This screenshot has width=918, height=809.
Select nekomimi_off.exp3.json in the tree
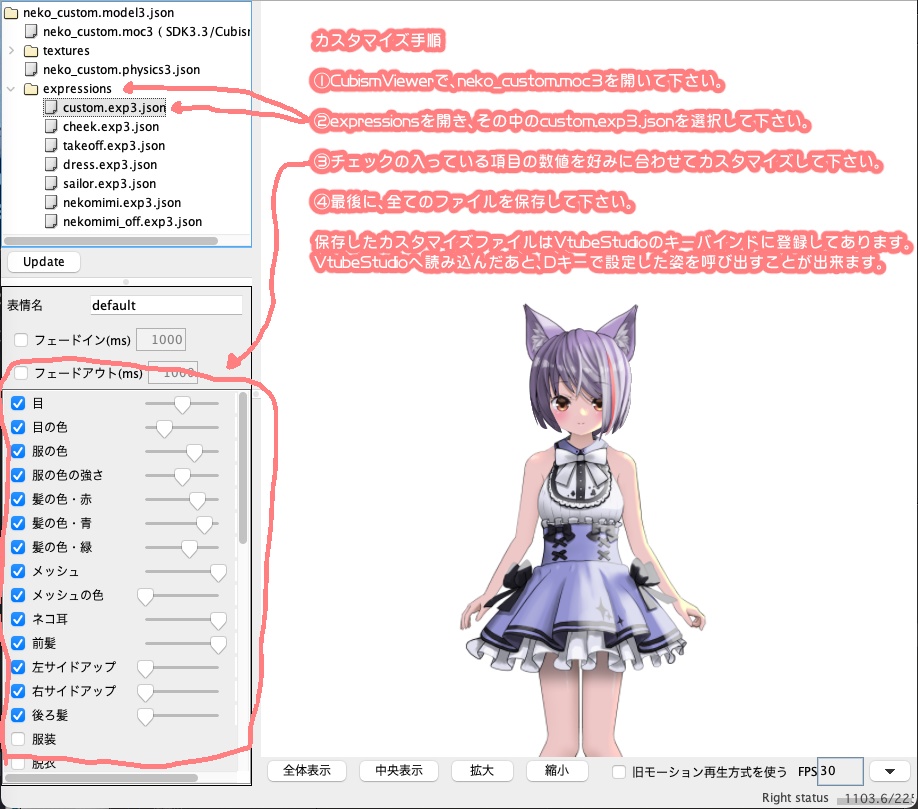[x=132, y=222]
